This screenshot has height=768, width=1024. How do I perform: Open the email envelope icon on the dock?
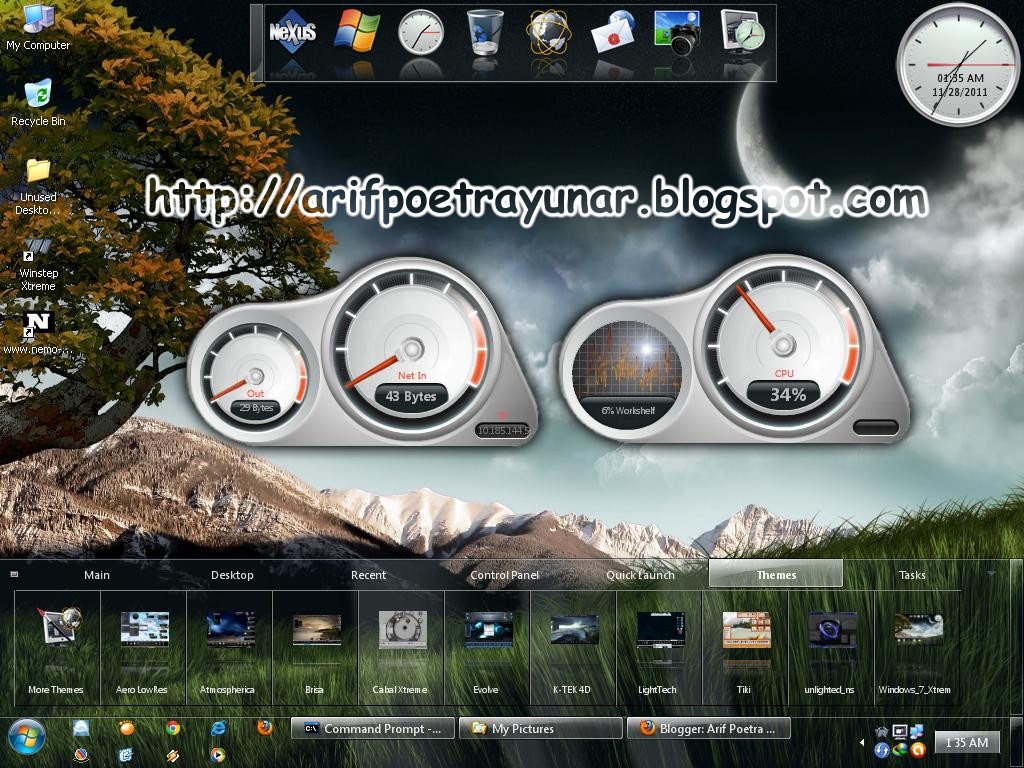click(x=611, y=35)
